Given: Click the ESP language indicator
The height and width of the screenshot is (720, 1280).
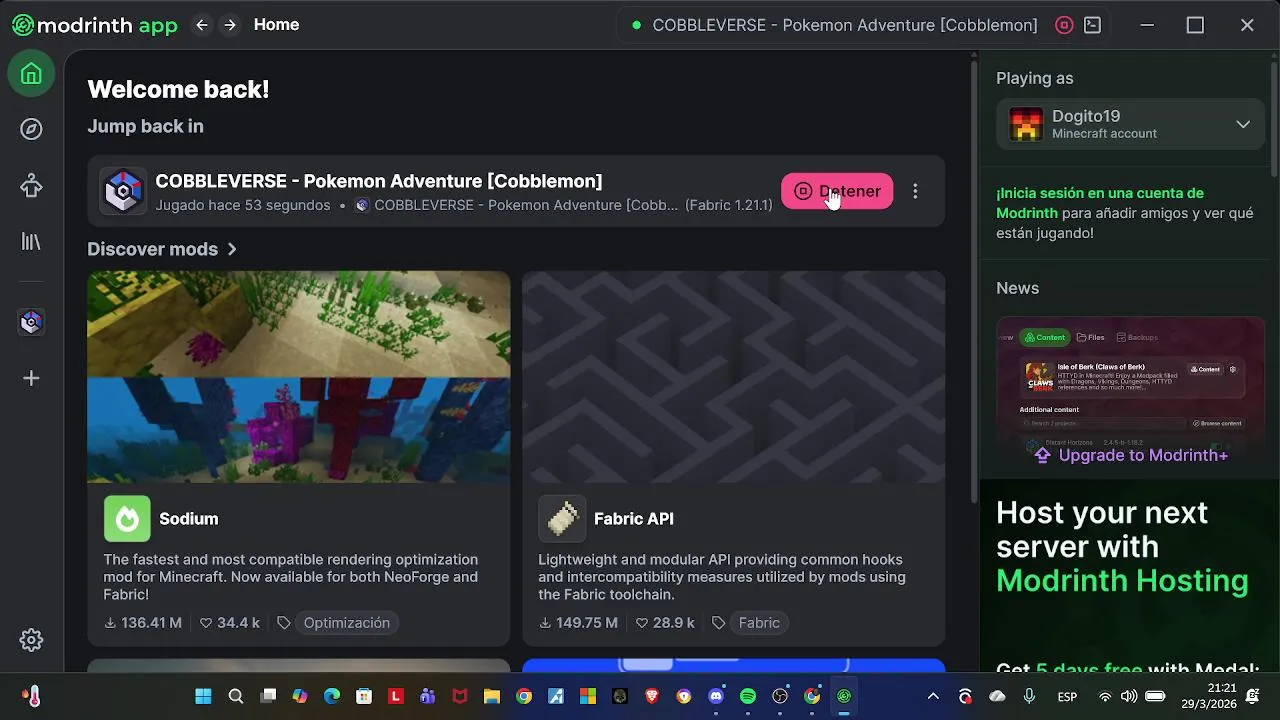Looking at the screenshot, I should (x=1067, y=696).
